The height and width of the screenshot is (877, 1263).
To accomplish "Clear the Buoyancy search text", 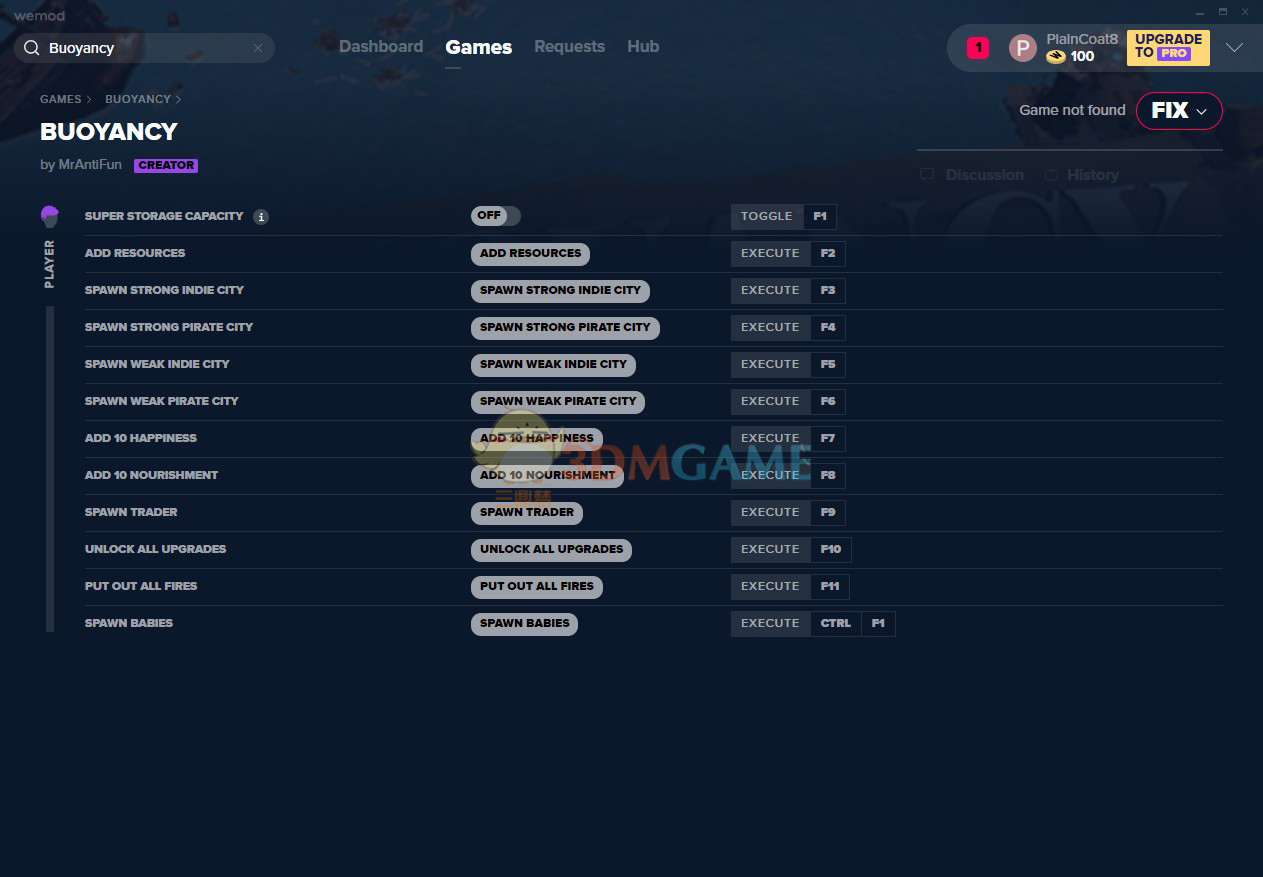I will [x=258, y=48].
